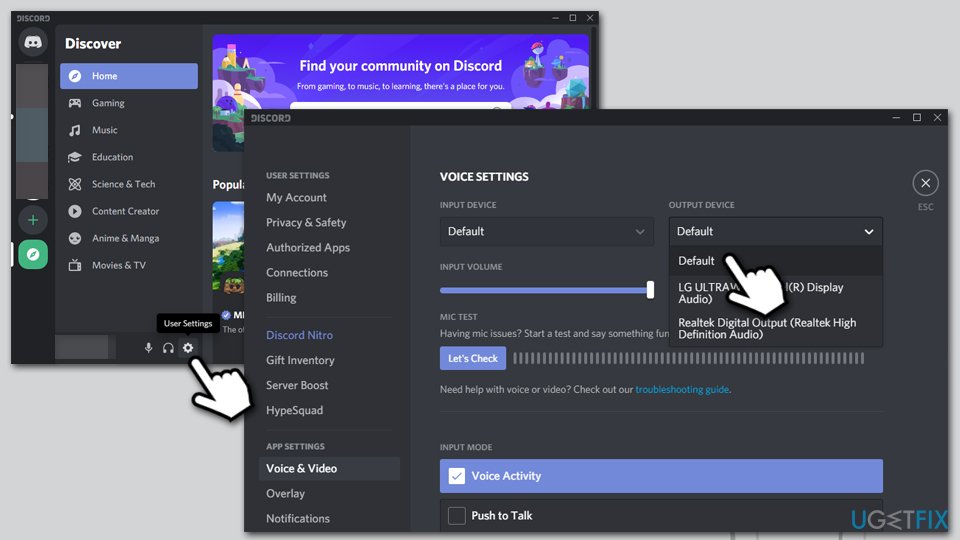The height and width of the screenshot is (540, 960).
Task: Click the Movies & TV television icon
Action: 75,265
